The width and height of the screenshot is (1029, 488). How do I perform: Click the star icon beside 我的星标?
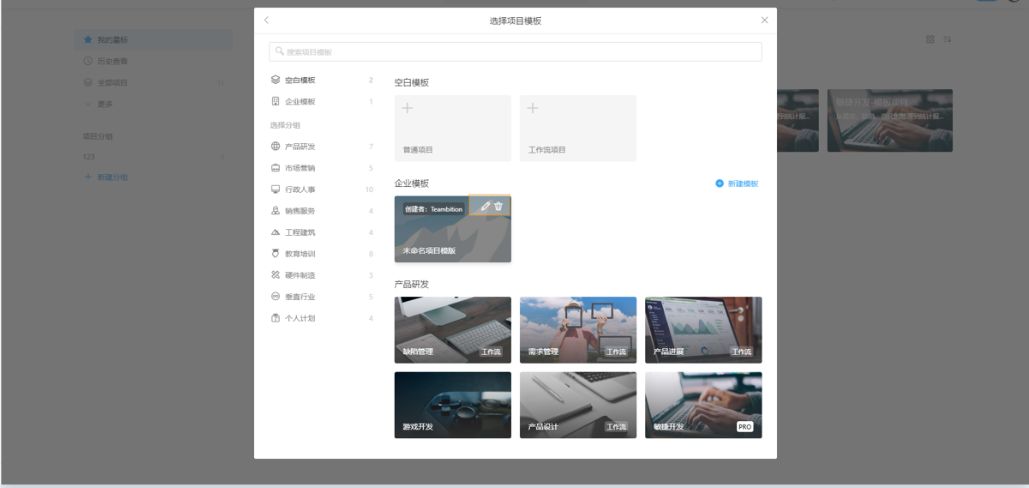click(x=88, y=40)
